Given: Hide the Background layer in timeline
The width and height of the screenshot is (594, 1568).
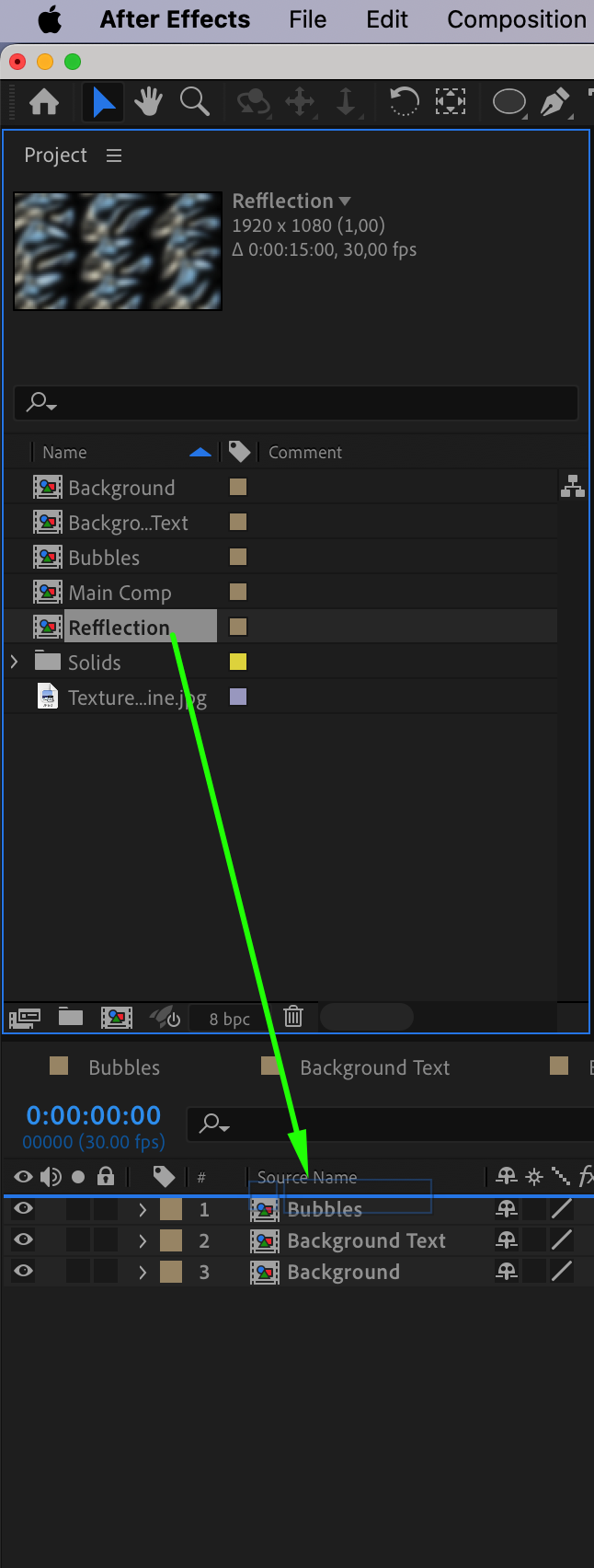Looking at the screenshot, I should 24,1272.
